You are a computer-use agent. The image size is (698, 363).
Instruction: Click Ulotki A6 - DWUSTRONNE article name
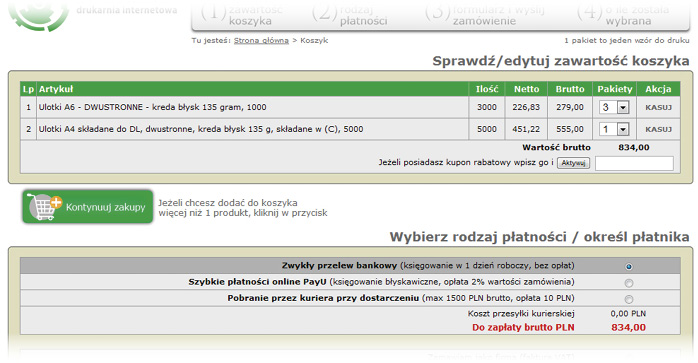pos(152,107)
